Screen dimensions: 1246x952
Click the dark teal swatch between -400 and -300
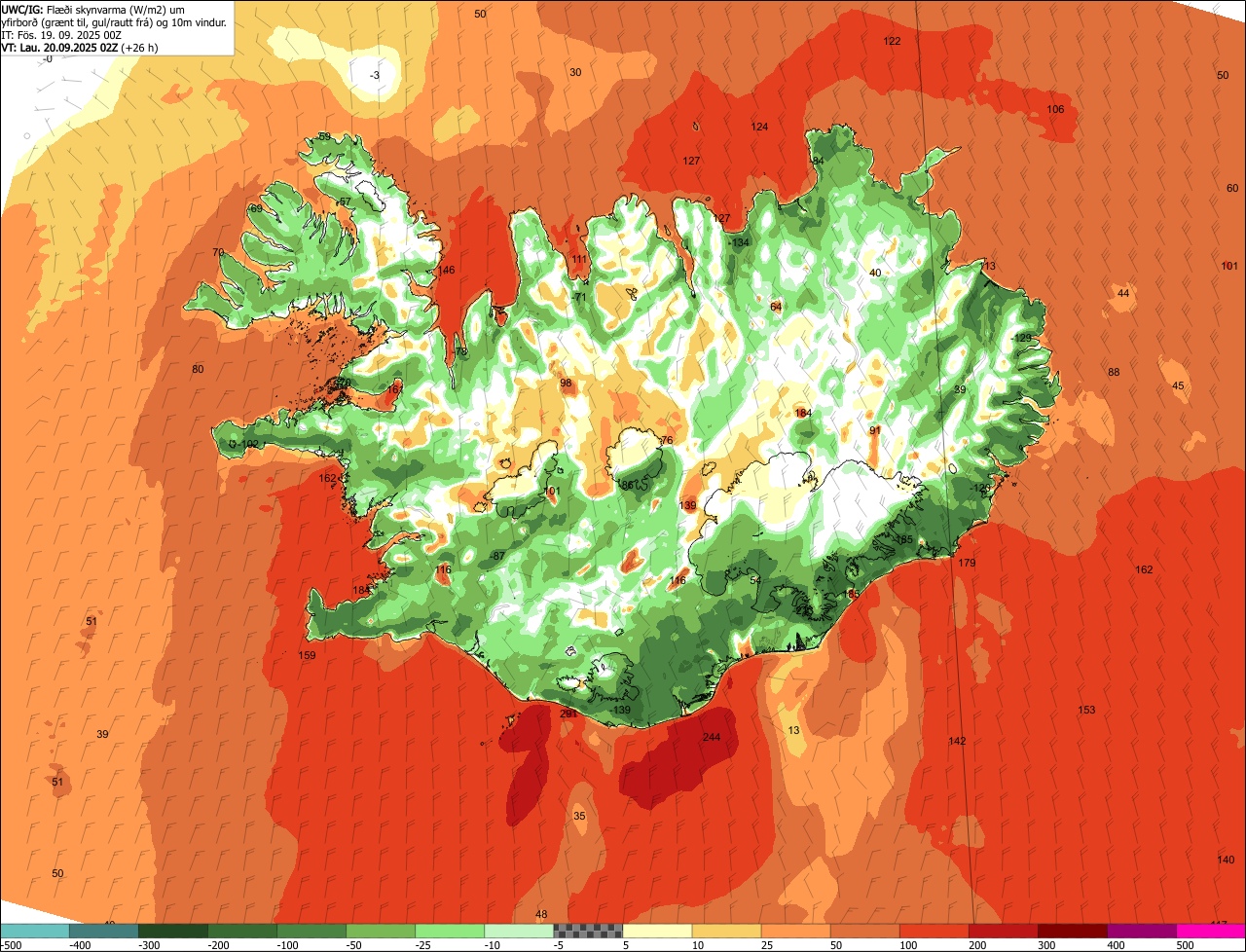coord(105,931)
